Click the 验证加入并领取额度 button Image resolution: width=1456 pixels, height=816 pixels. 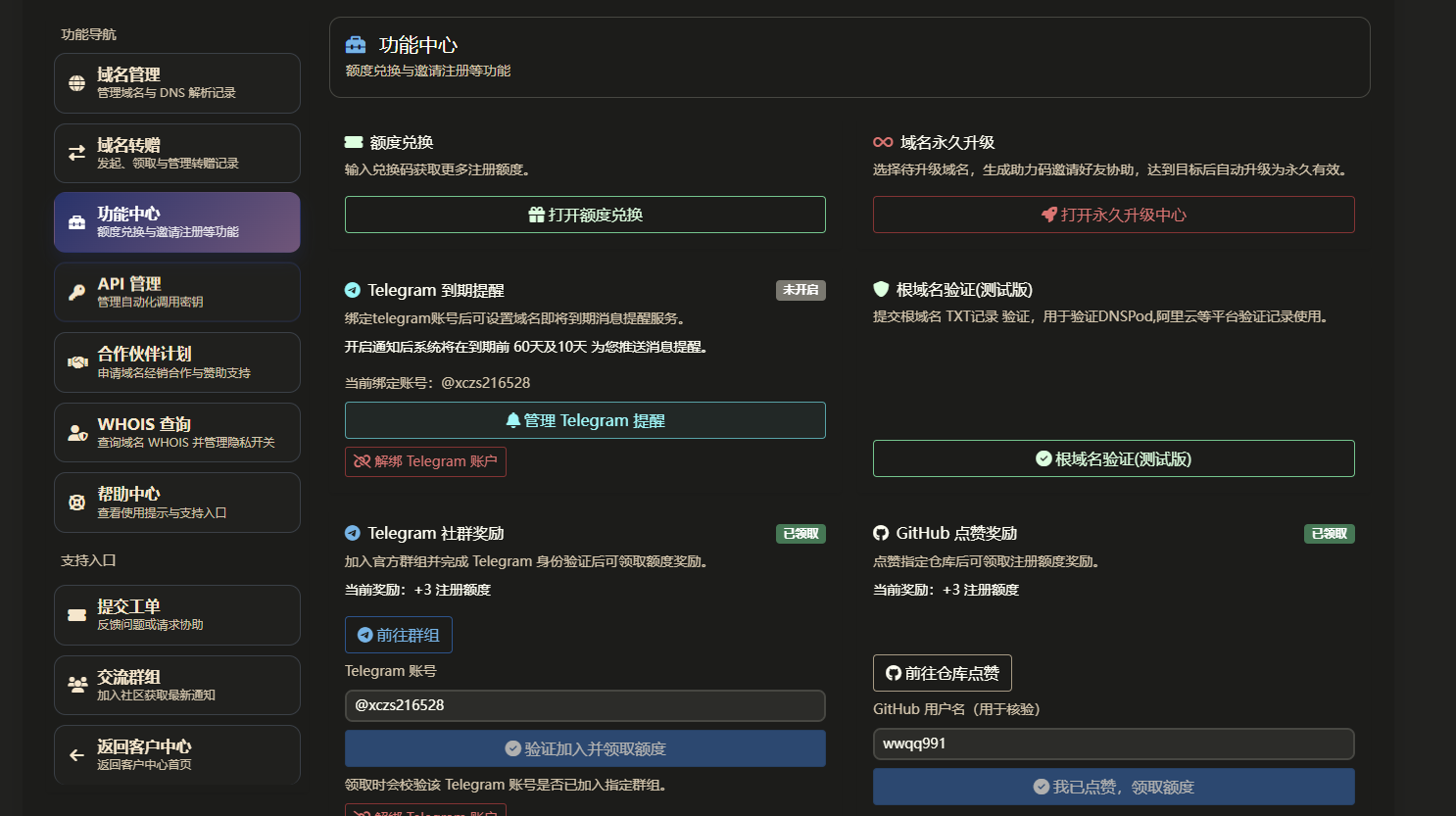click(585, 748)
